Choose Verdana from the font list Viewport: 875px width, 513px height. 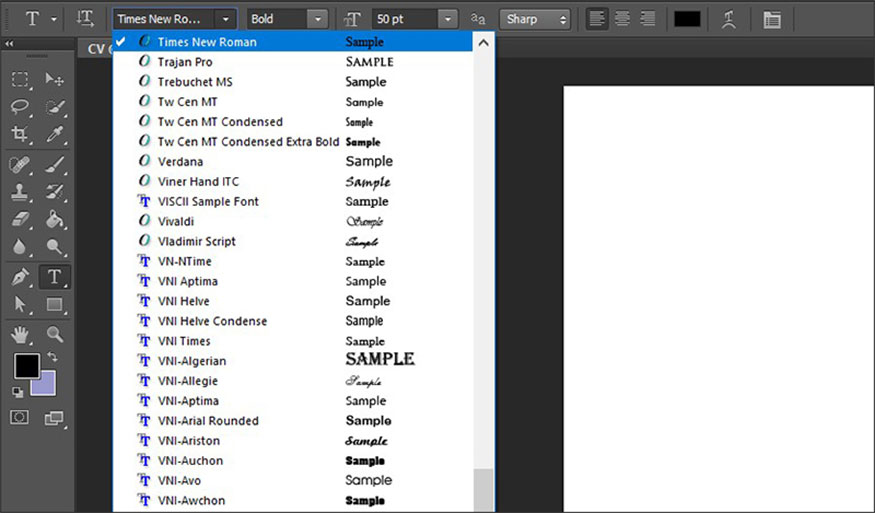tap(180, 161)
